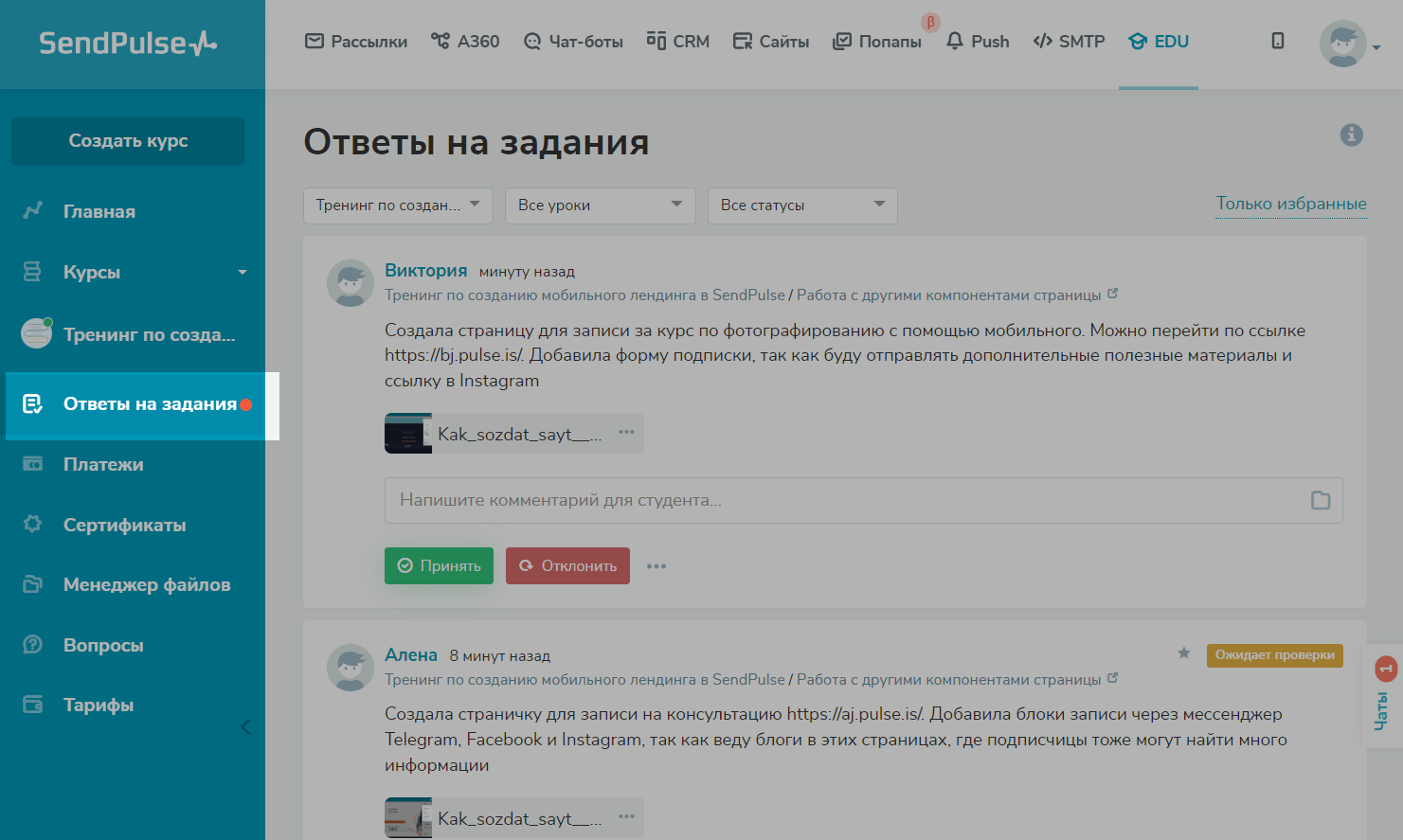Viewport: 1403px width, 840px height.
Task: Click the info icon near page title
Action: (x=1351, y=135)
